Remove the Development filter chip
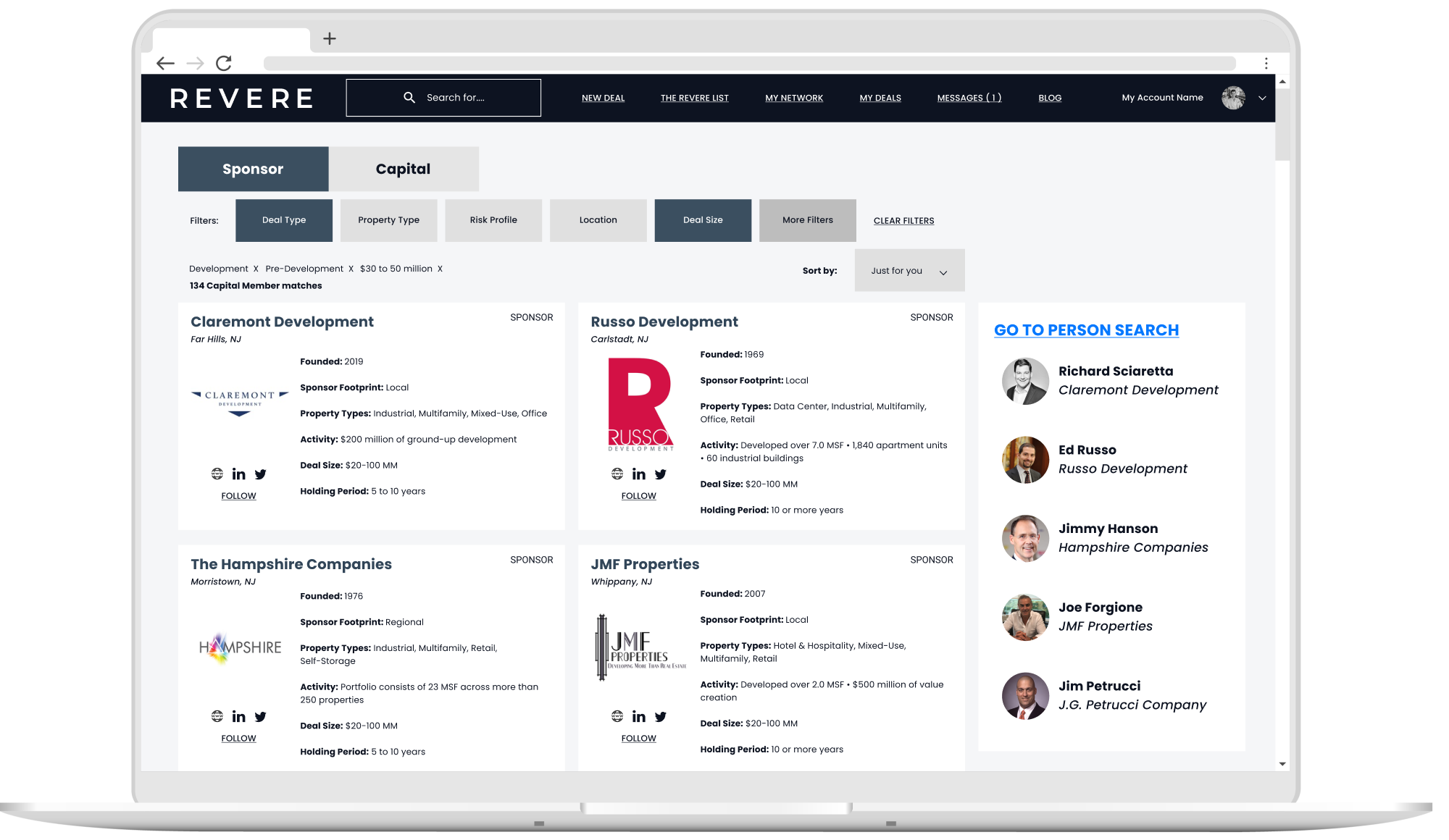 (x=256, y=269)
